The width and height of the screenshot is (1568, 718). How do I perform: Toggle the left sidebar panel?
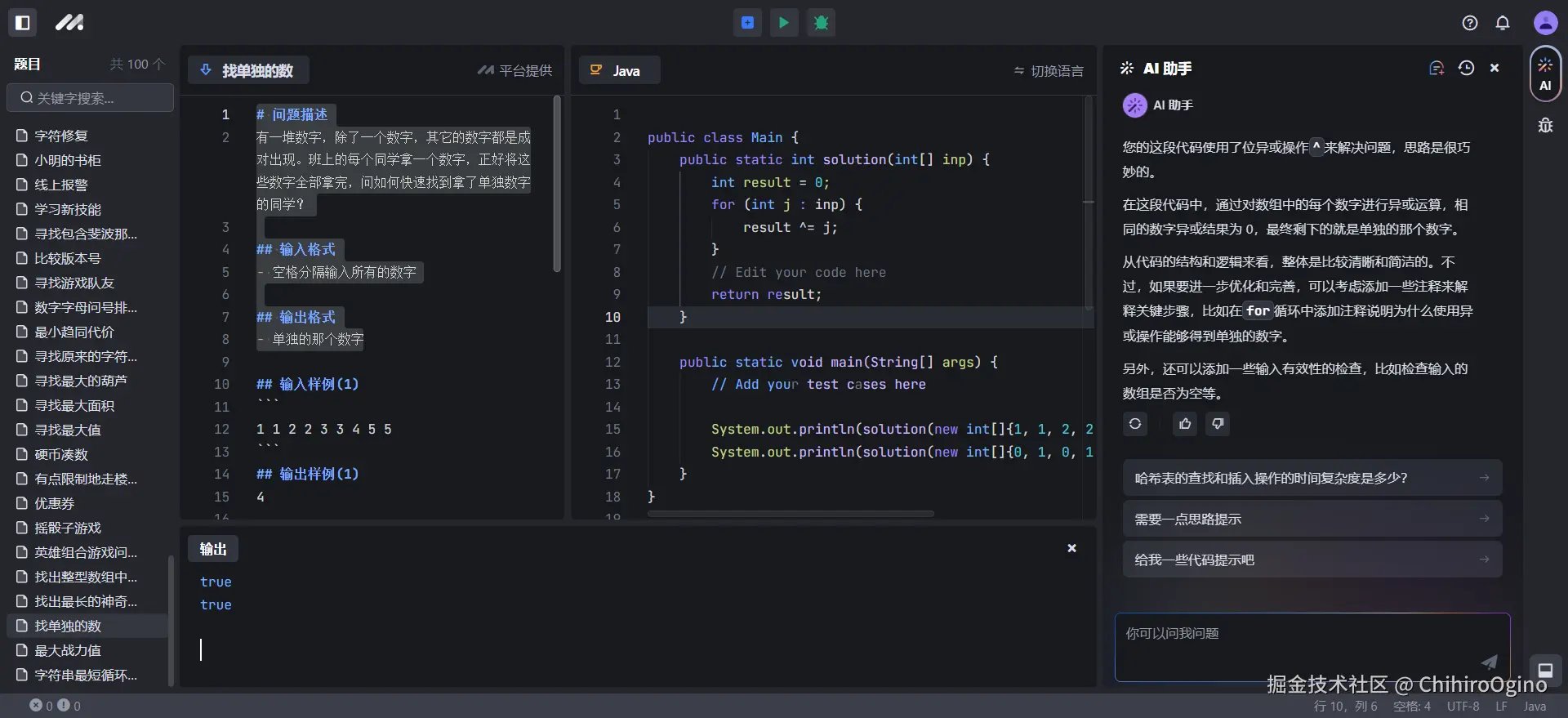coord(23,23)
